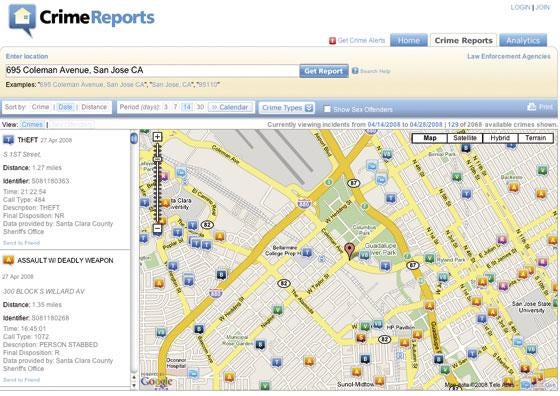560x396 pixels.
Task: Select the THEFT icon in the incident list
Action: tap(8, 140)
